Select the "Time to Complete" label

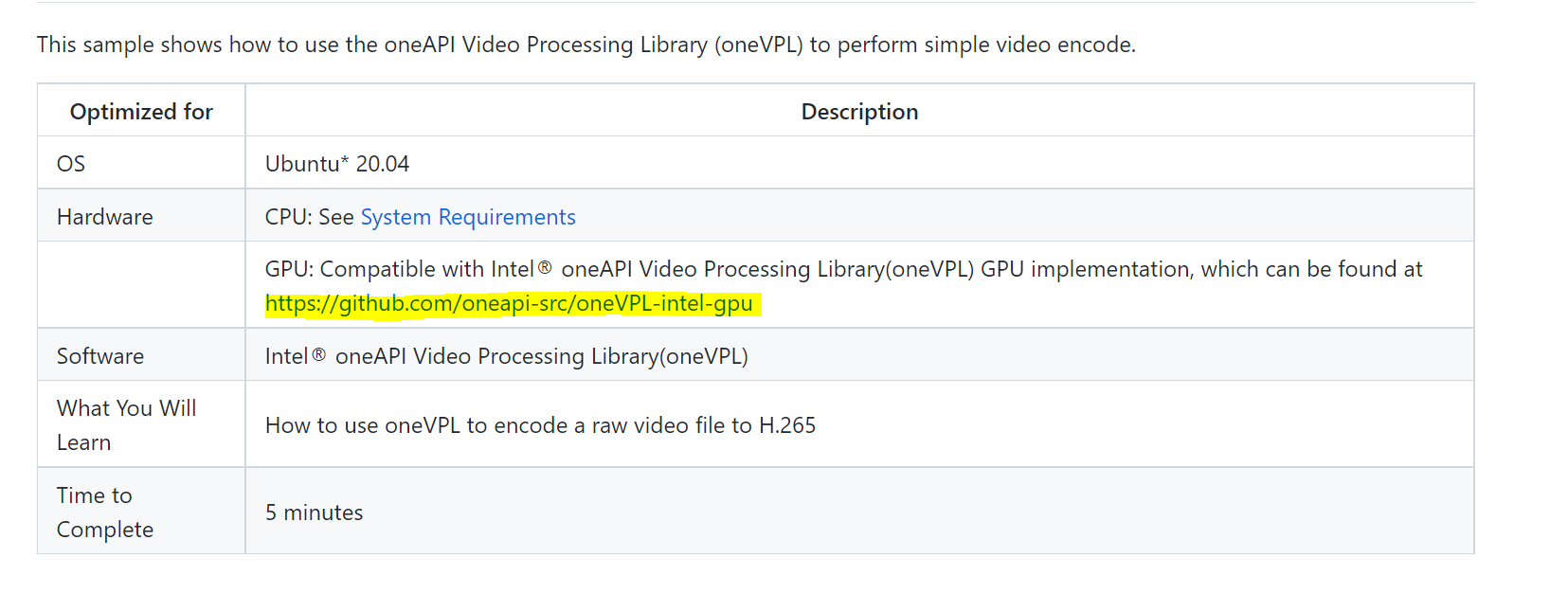[104, 512]
